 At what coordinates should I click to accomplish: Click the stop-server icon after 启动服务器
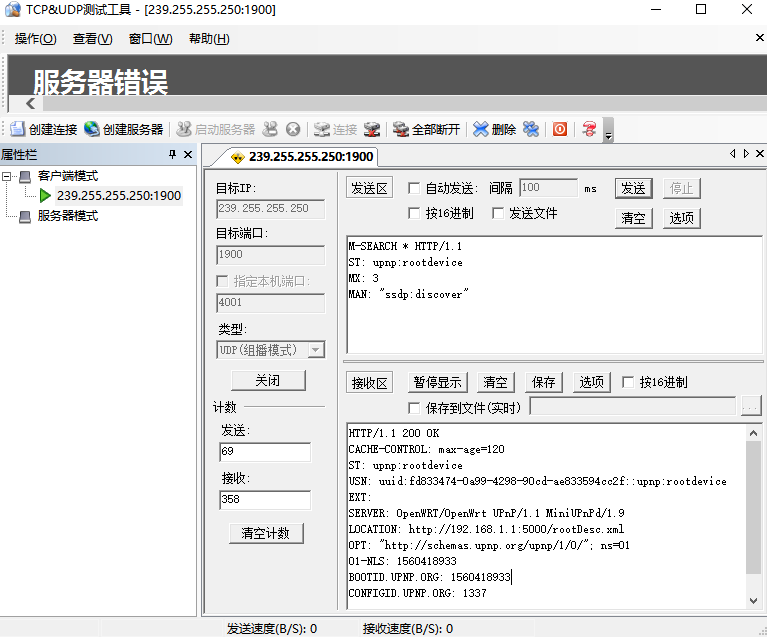click(270, 129)
